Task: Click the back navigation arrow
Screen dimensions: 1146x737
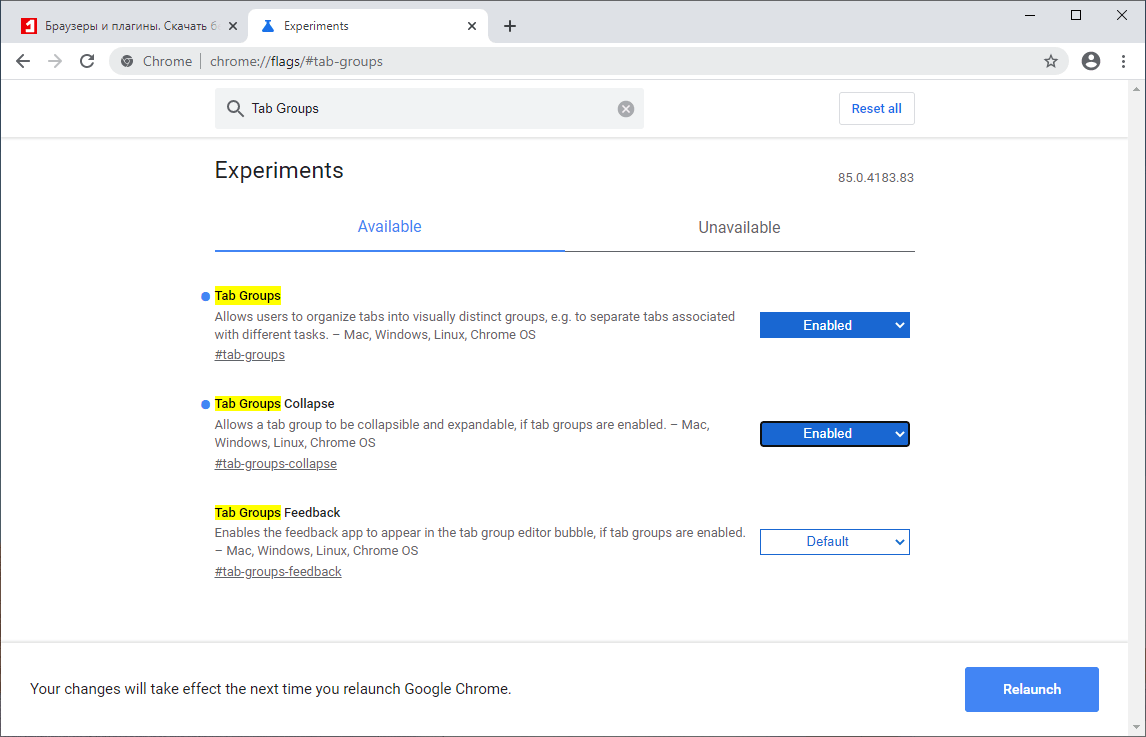Action: [23, 61]
